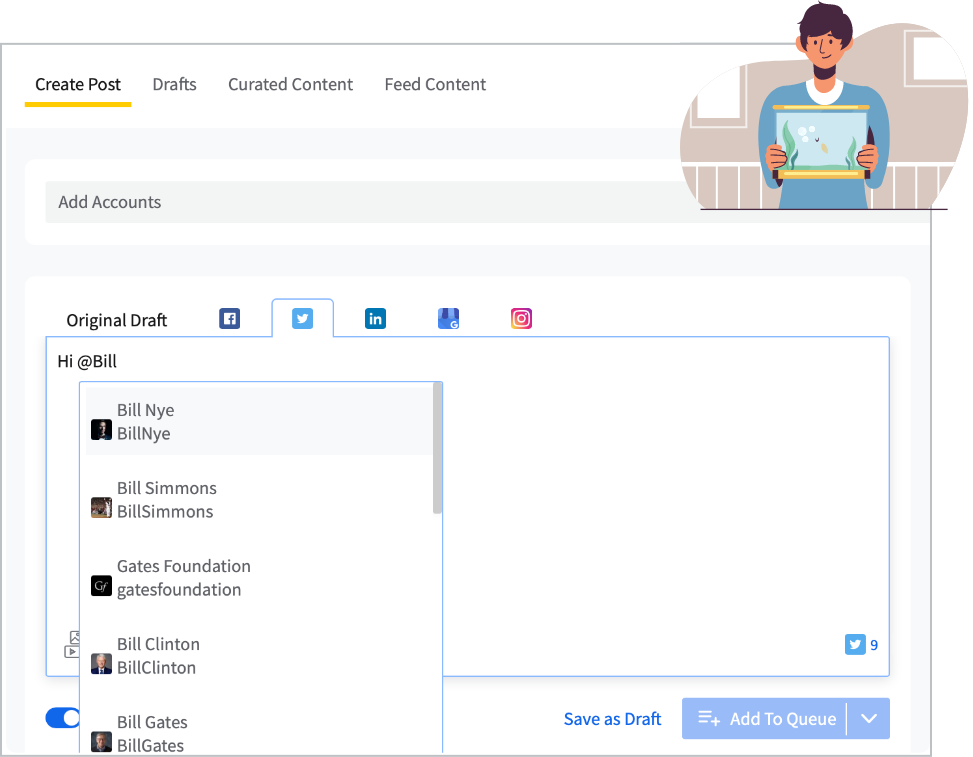This screenshot has width=973, height=757.
Task: Switch to the Drafts tab
Action: pyautogui.click(x=174, y=84)
